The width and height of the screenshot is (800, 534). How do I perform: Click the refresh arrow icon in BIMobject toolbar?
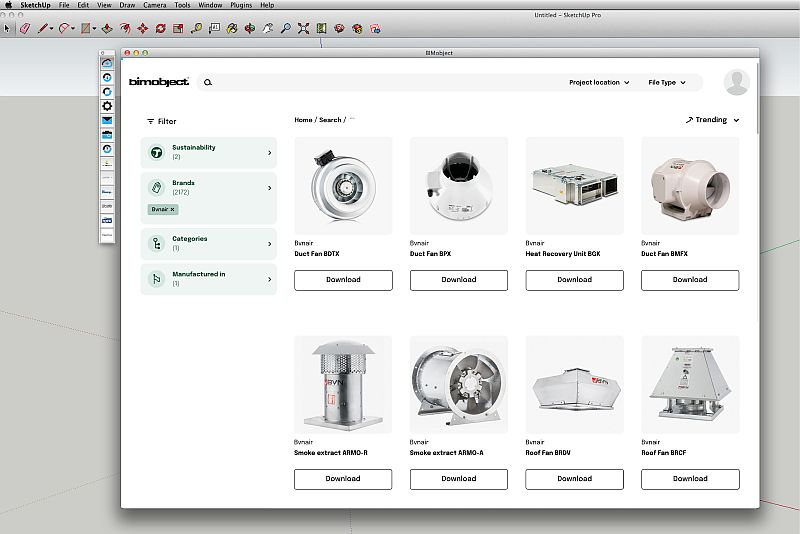107,92
